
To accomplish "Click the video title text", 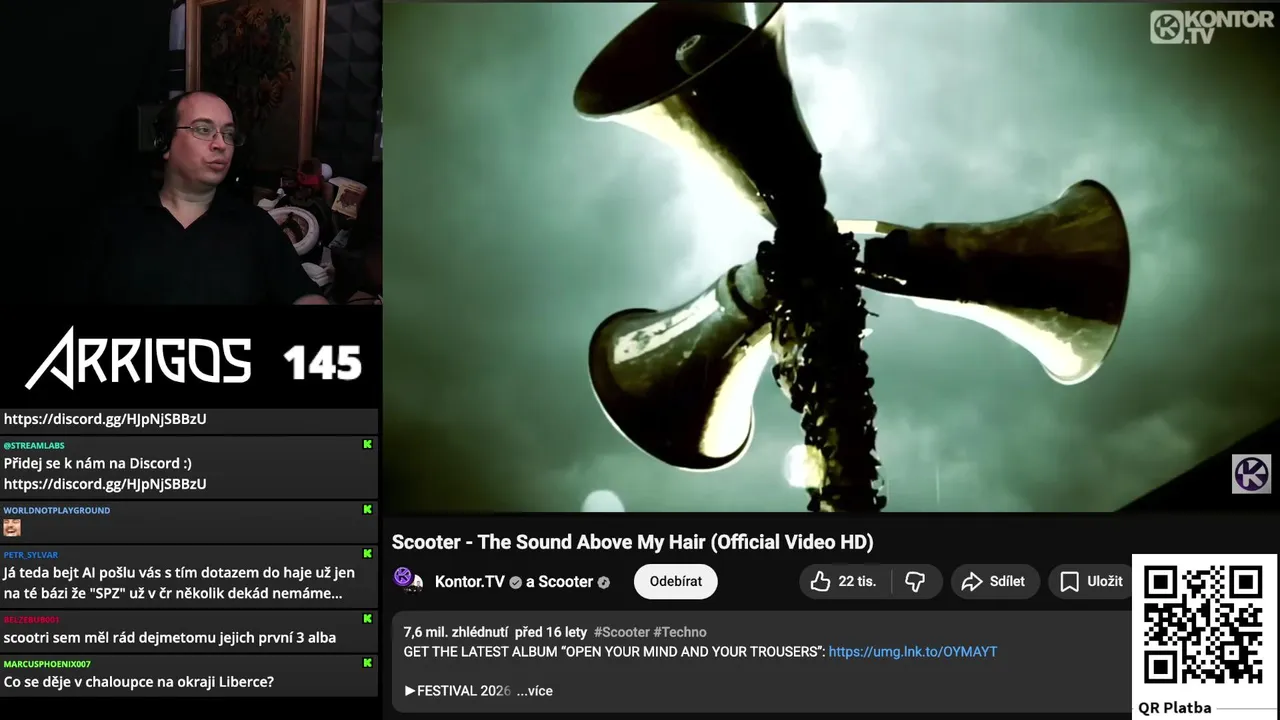I will (x=632, y=542).
